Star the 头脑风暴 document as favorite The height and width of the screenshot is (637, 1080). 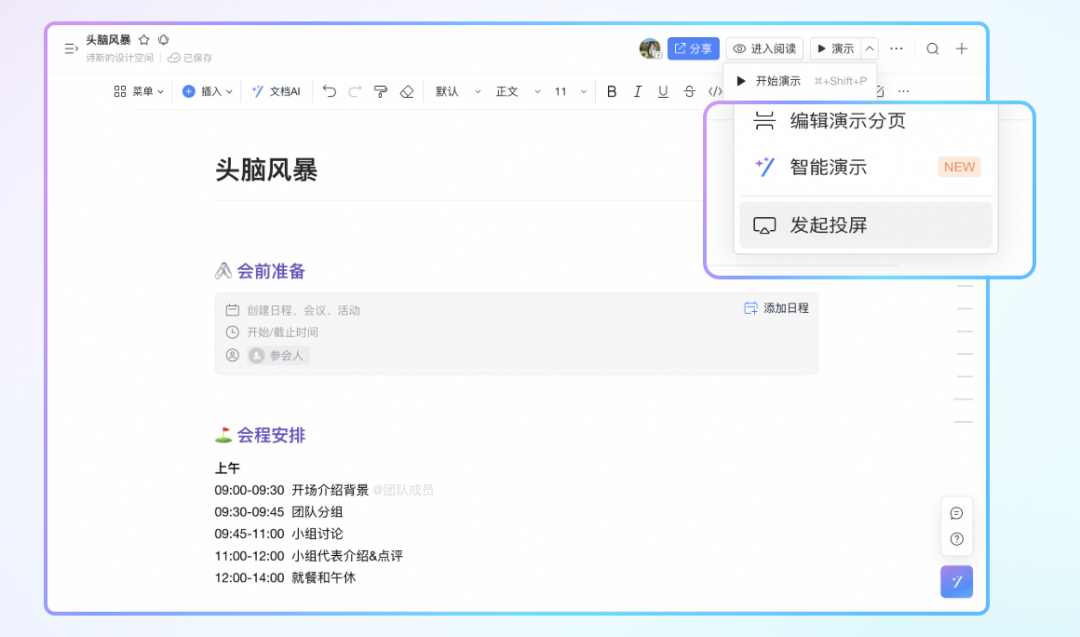click(x=144, y=40)
